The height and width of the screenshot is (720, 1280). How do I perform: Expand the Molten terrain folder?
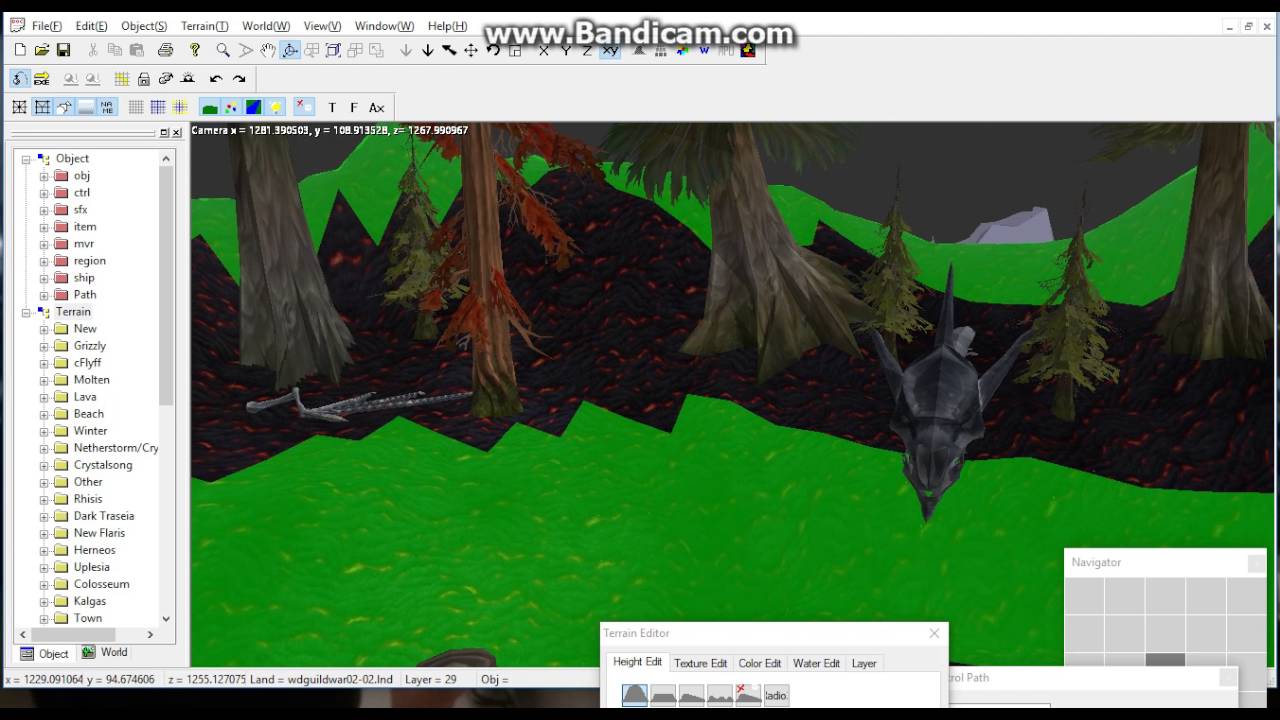[x=44, y=380]
